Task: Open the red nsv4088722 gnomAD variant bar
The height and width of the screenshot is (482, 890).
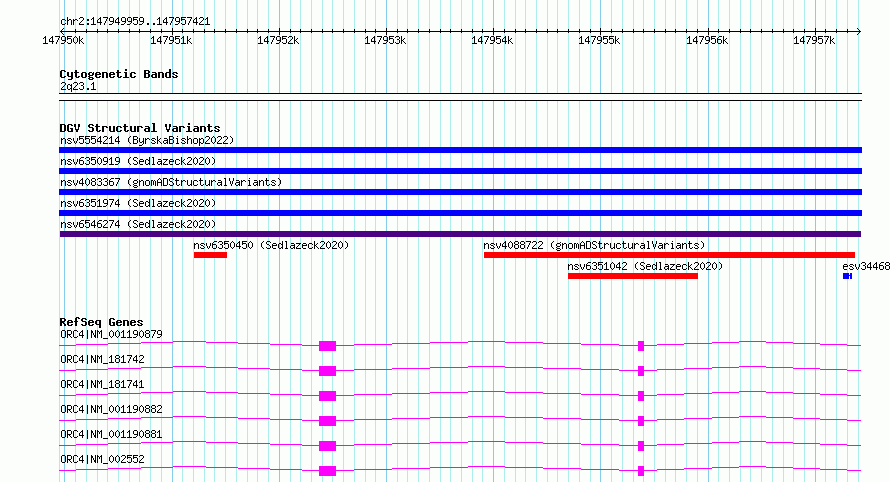Action: pos(669,255)
